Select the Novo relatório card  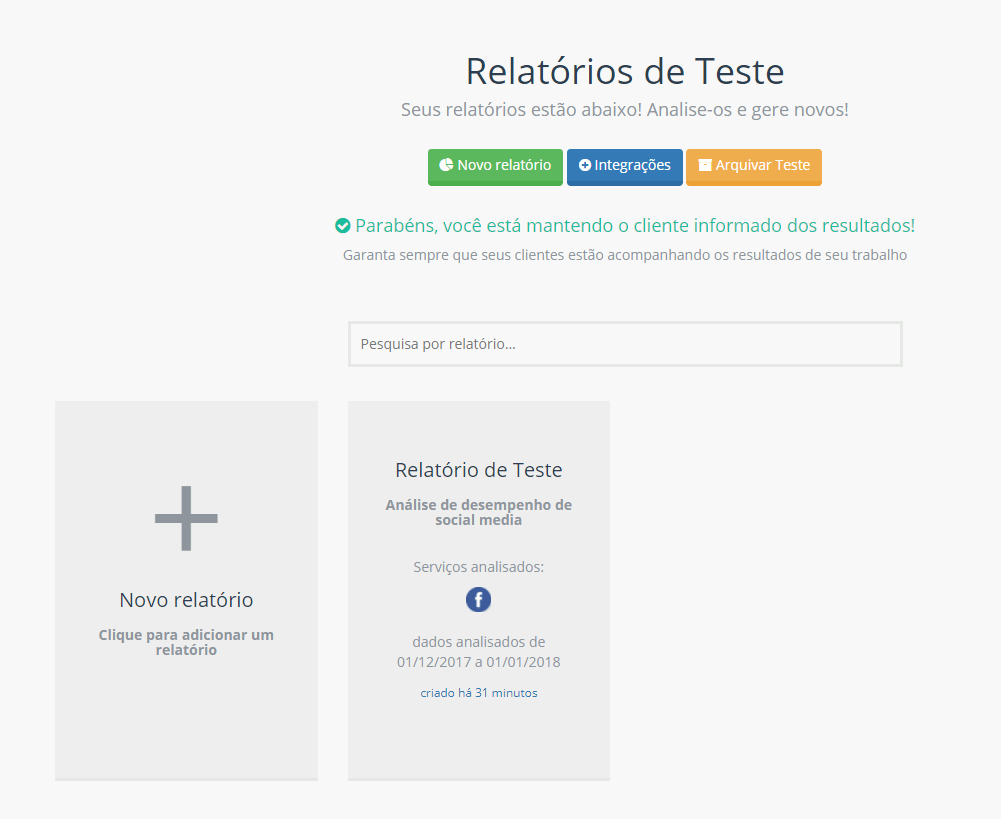186,590
